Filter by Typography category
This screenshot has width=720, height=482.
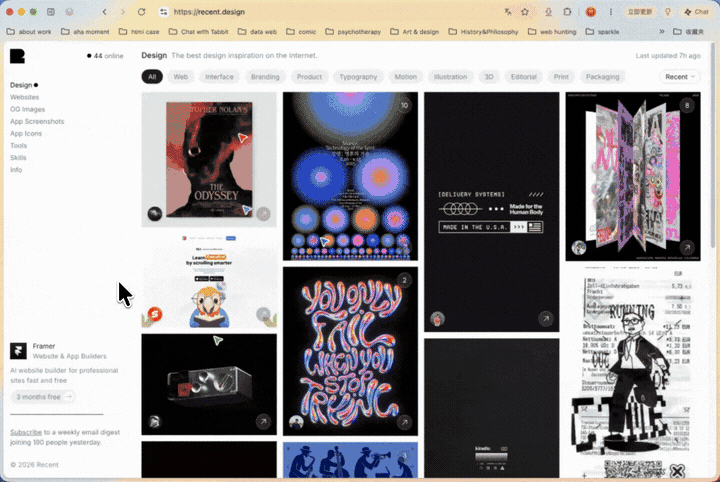coord(358,77)
